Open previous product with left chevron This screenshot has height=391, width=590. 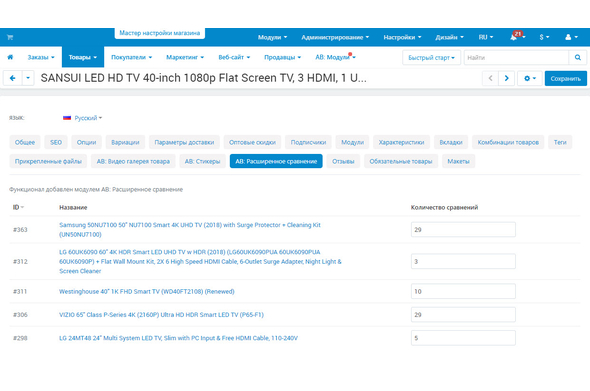[x=490, y=78]
